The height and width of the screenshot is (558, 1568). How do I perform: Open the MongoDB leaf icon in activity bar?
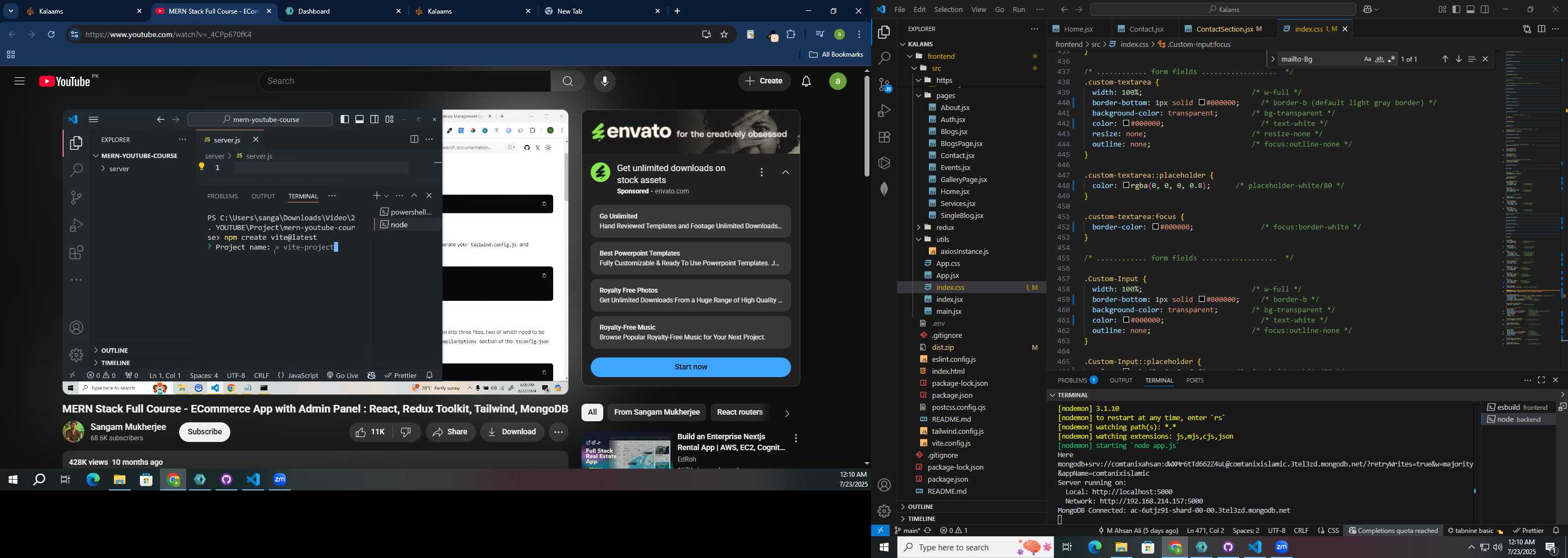(884, 190)
